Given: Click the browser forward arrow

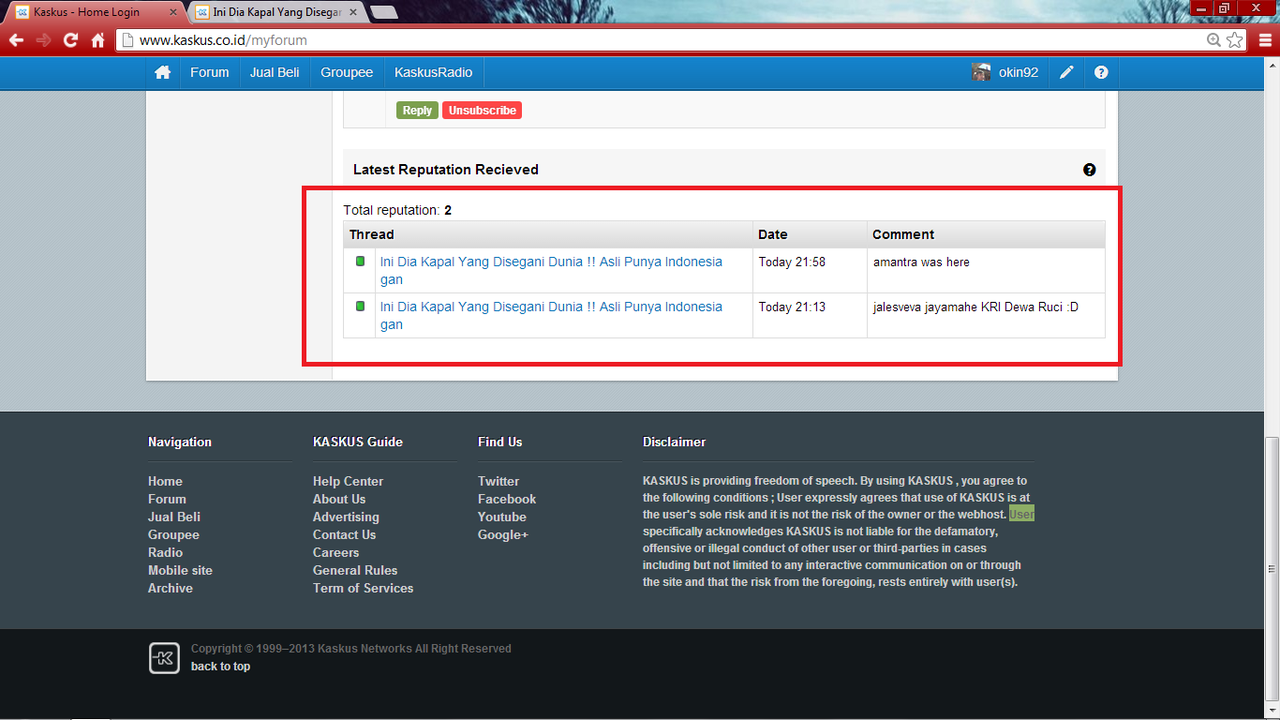Looking at the screenshot, I should click(43, 40).
